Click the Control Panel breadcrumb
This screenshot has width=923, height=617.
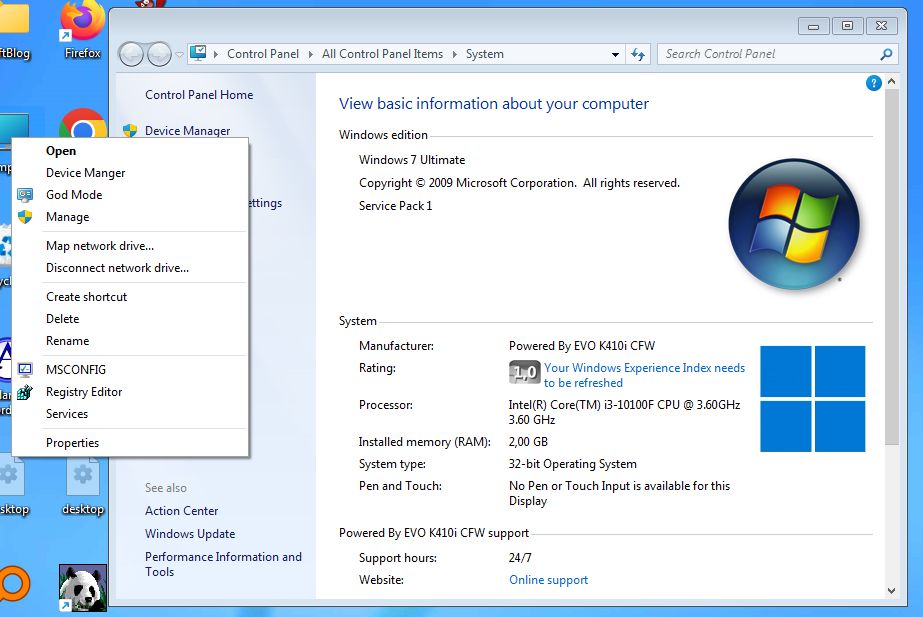pos(263,54)
